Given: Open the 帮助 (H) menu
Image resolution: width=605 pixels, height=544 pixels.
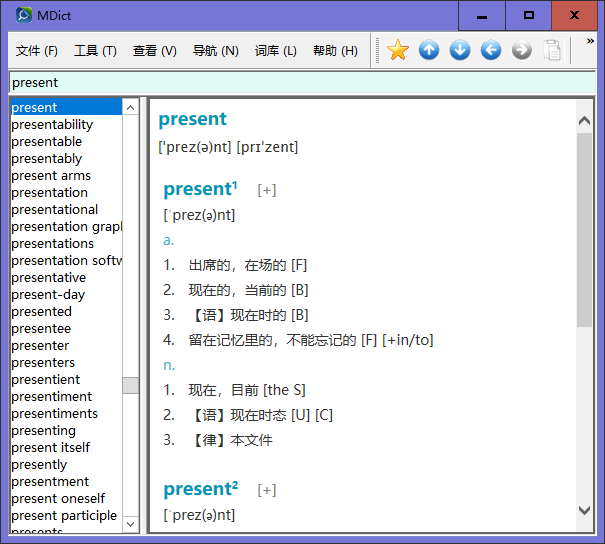Looking at the screenshot, I should click(335, 51).
